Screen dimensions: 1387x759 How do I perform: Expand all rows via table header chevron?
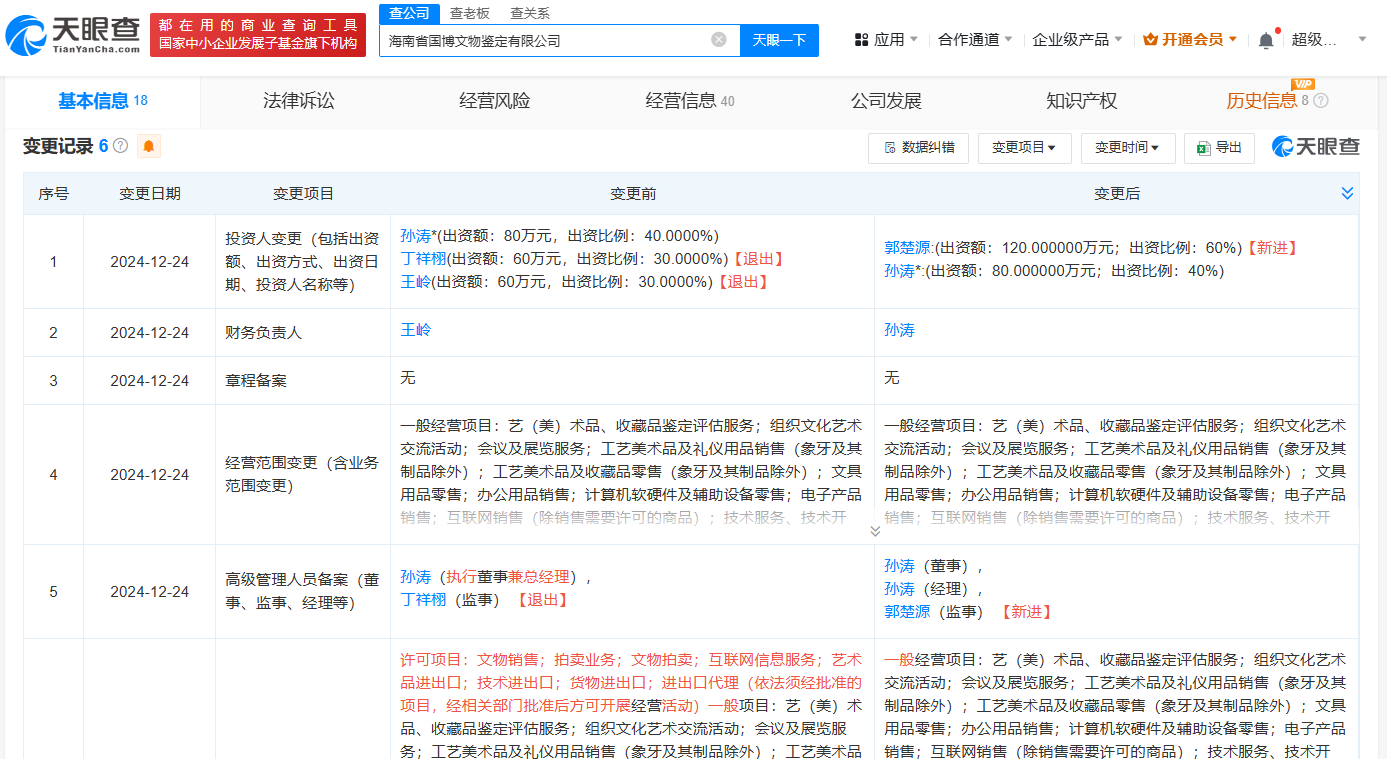(x=1347, y=193)
